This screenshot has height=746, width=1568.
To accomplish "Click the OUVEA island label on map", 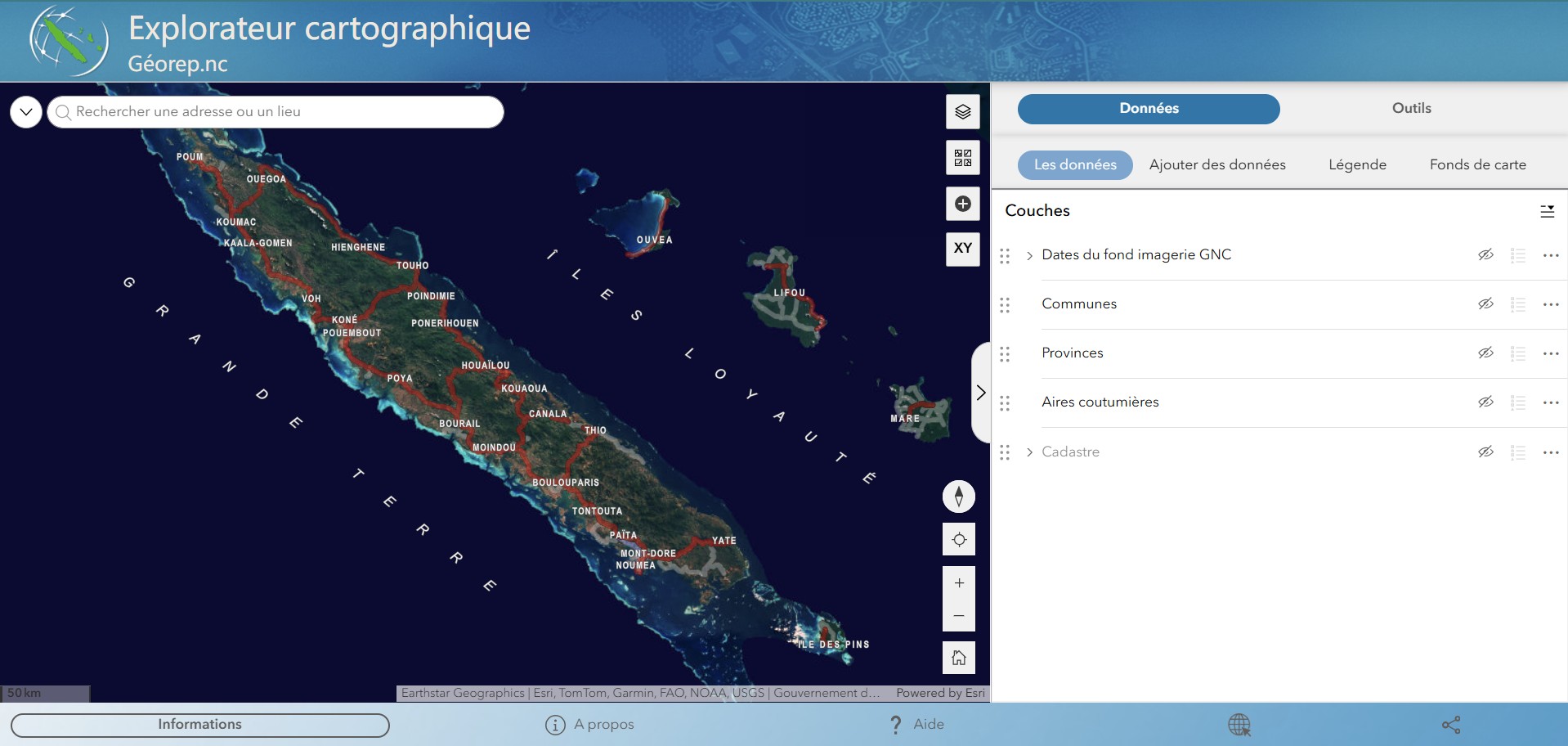I will pyautogui.click(x=654, y=240).
